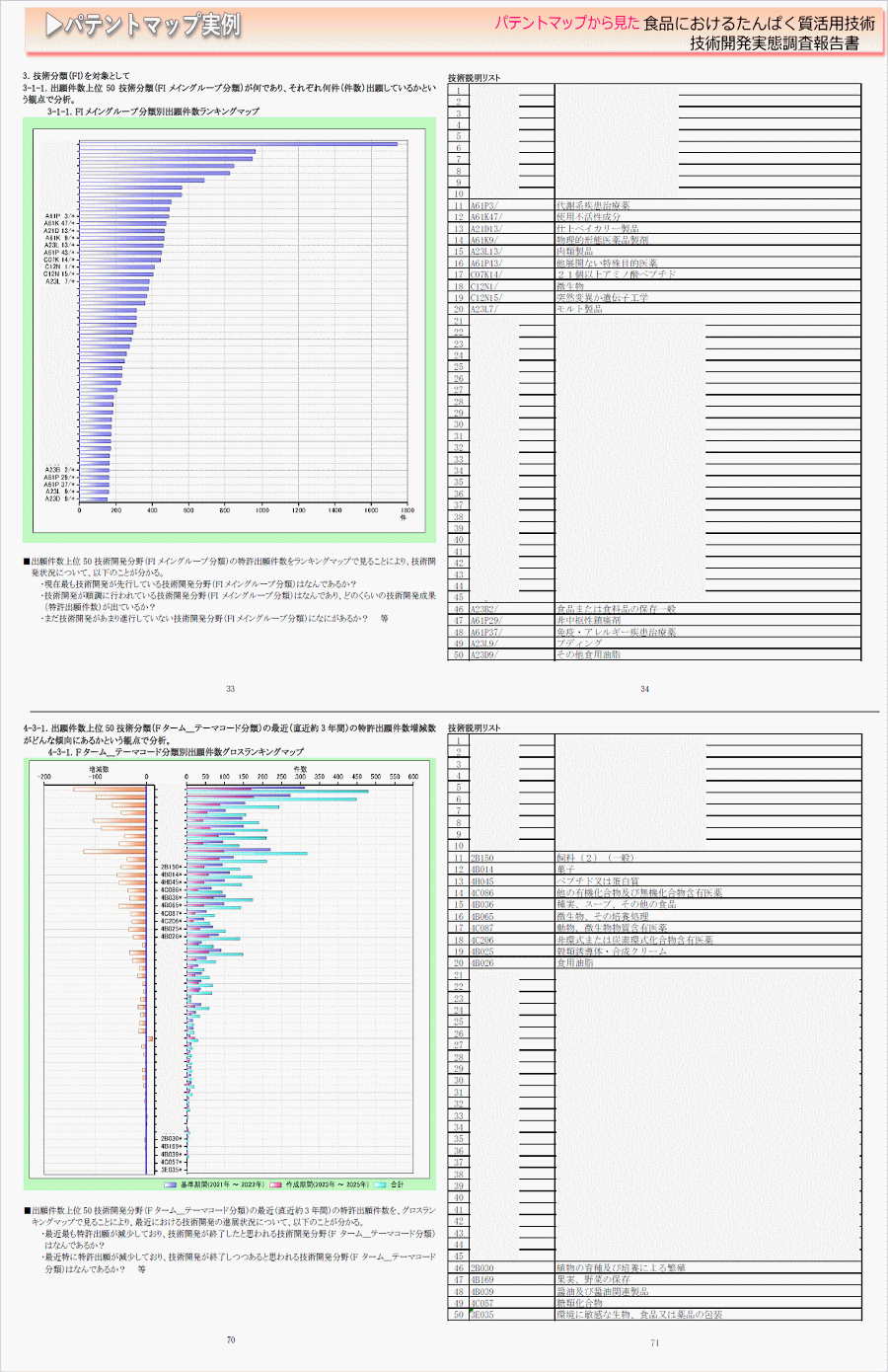Image resolution: width=888 pixels, height=1372 pixels.
Task: Click page number 33 at the page bottom
Action: 230,689
